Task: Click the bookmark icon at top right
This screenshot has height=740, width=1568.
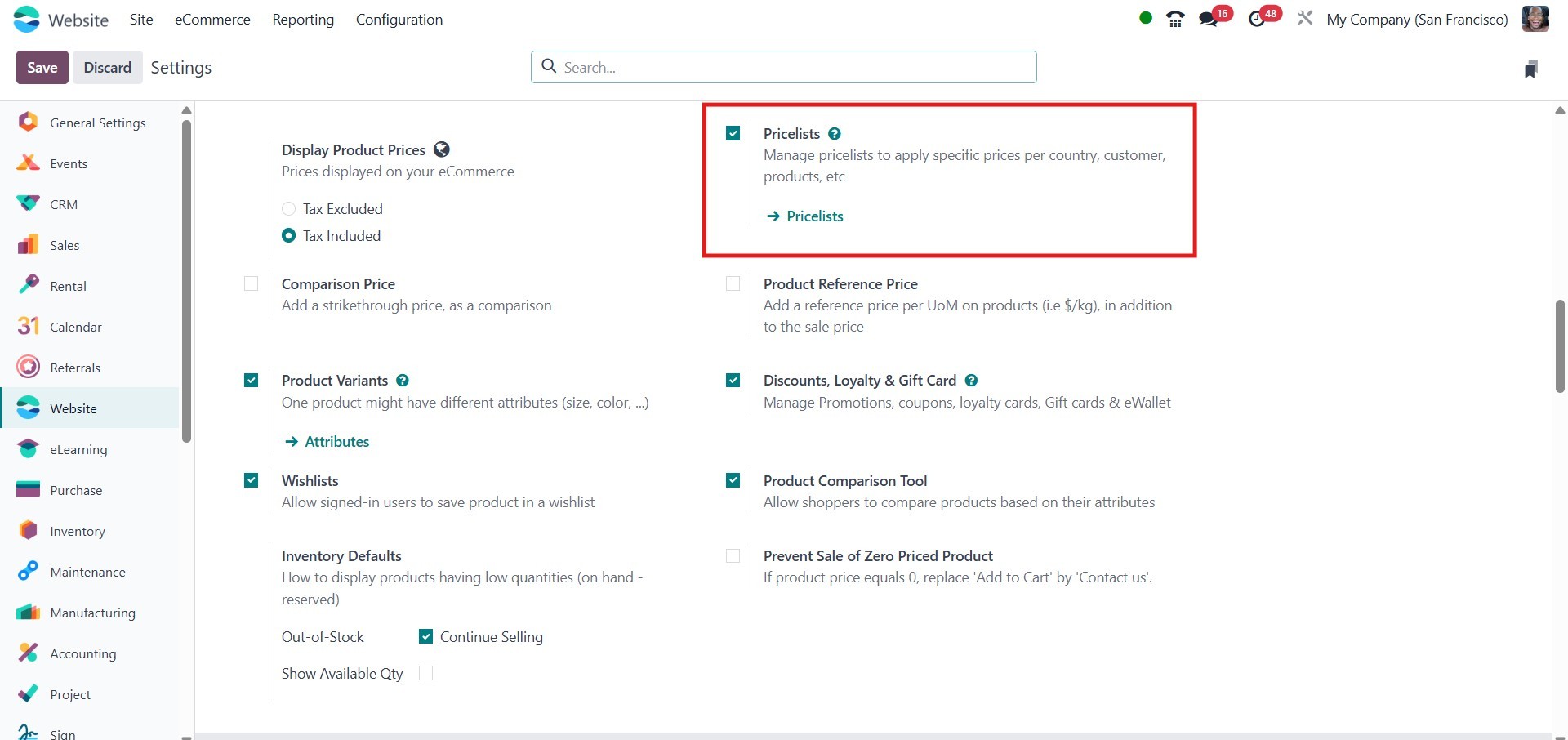Action: click(1531, 69)
